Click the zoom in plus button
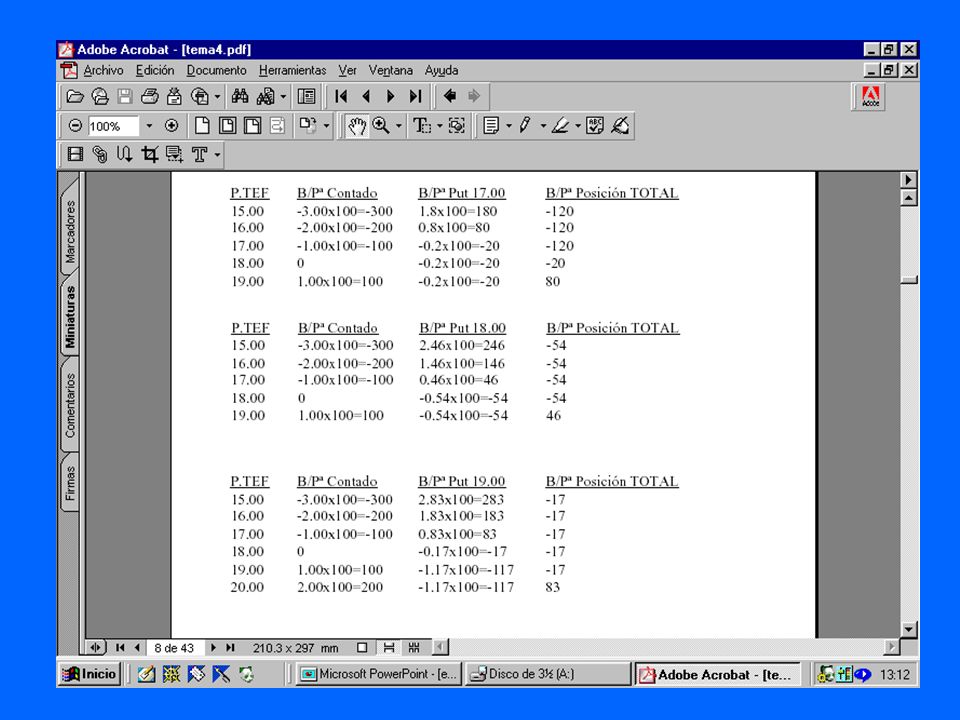Screen dimensions: 960x720 point(171,126)
